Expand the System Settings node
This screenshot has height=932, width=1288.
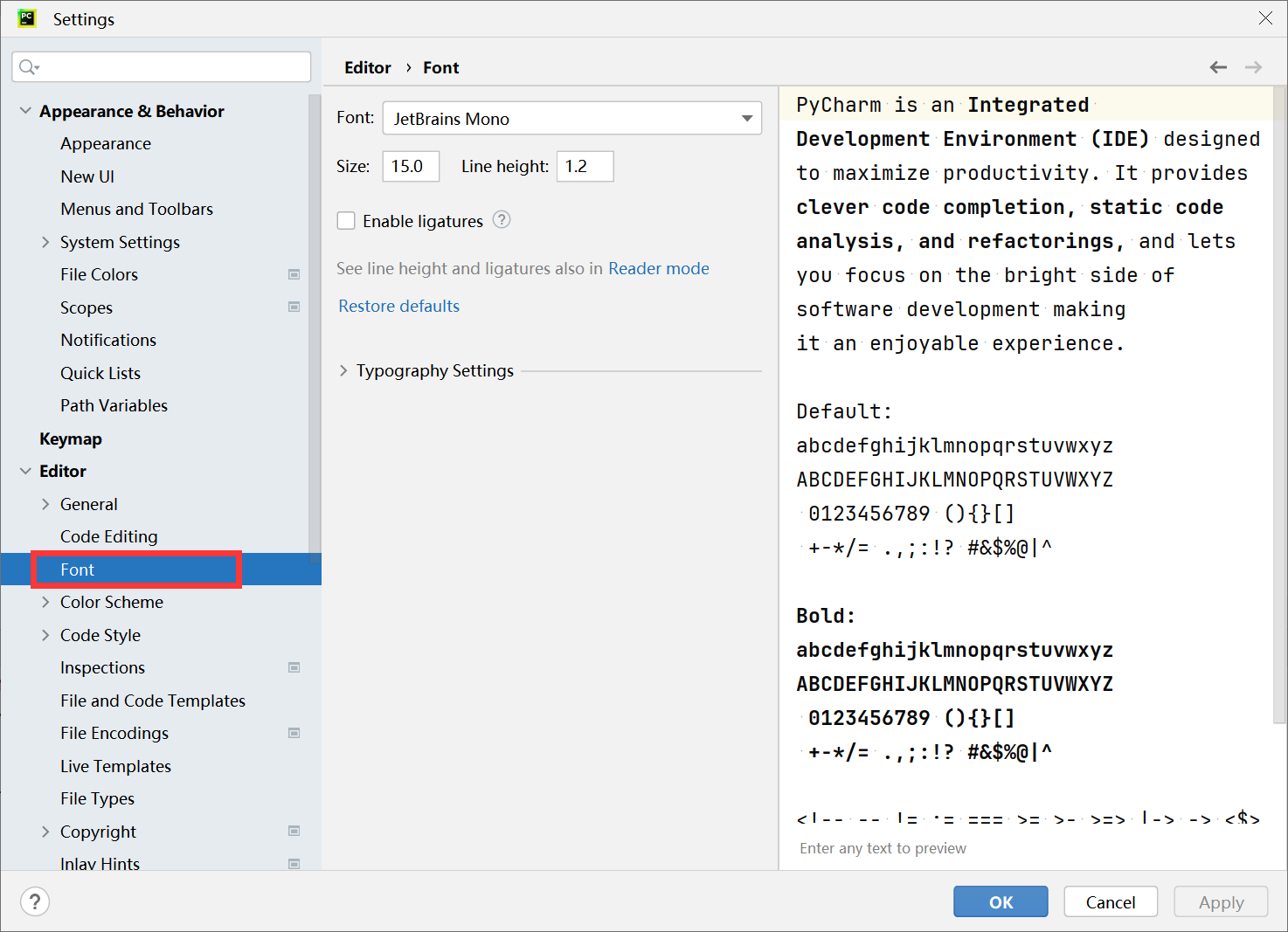45,242
